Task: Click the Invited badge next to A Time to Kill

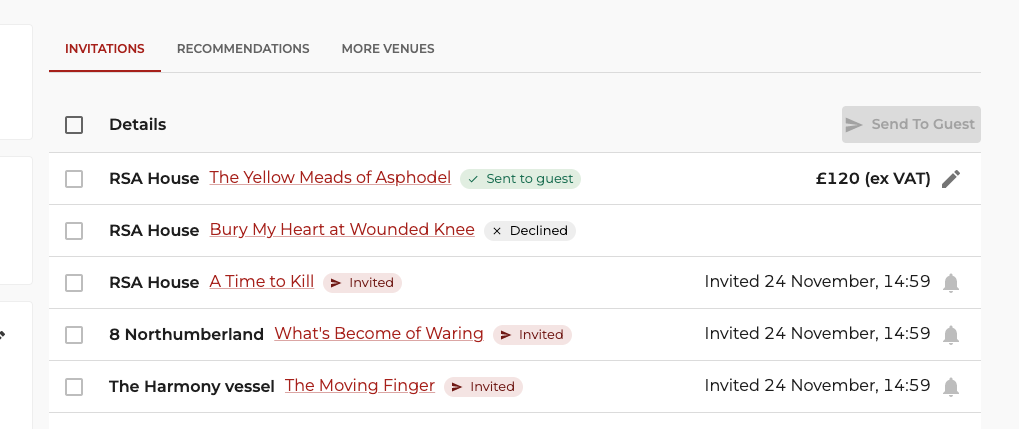Action: coord(363,283)
